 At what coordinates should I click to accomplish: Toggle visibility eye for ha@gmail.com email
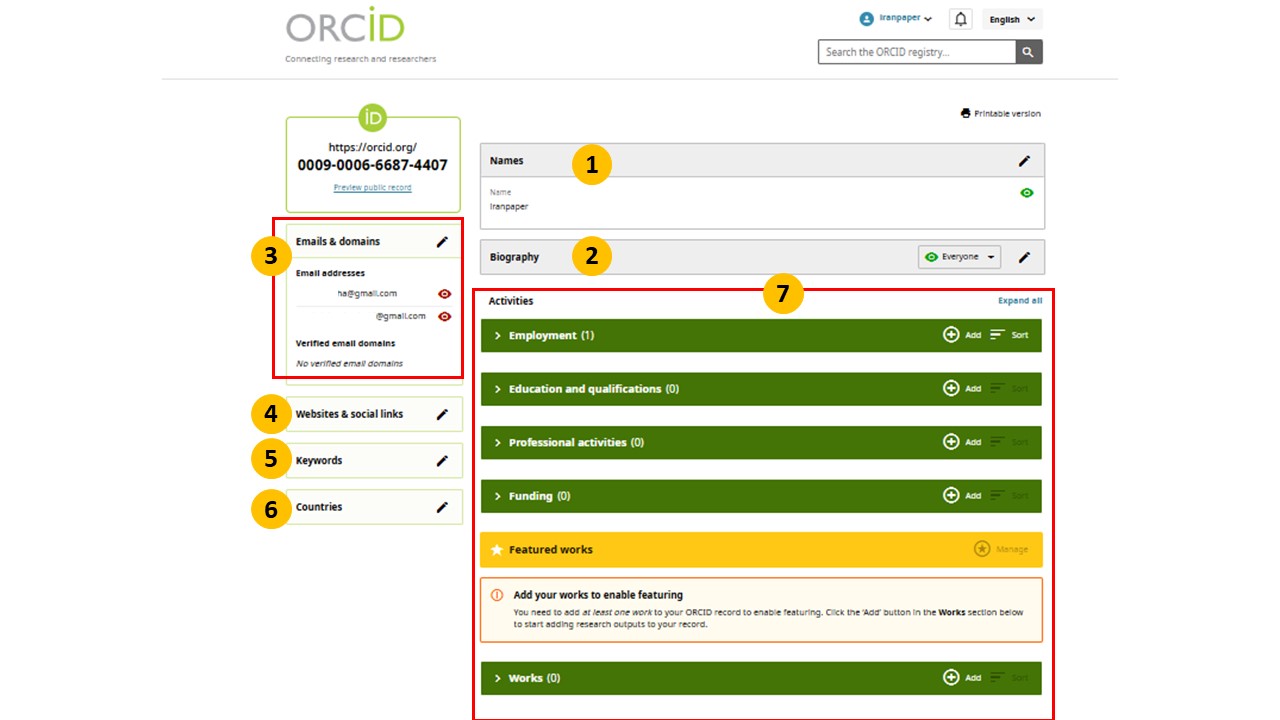[x=445, y=294]
